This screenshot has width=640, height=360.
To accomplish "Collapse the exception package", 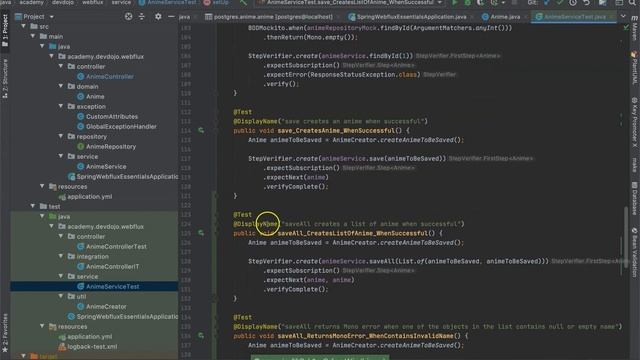I will click(x=61, y=106).
